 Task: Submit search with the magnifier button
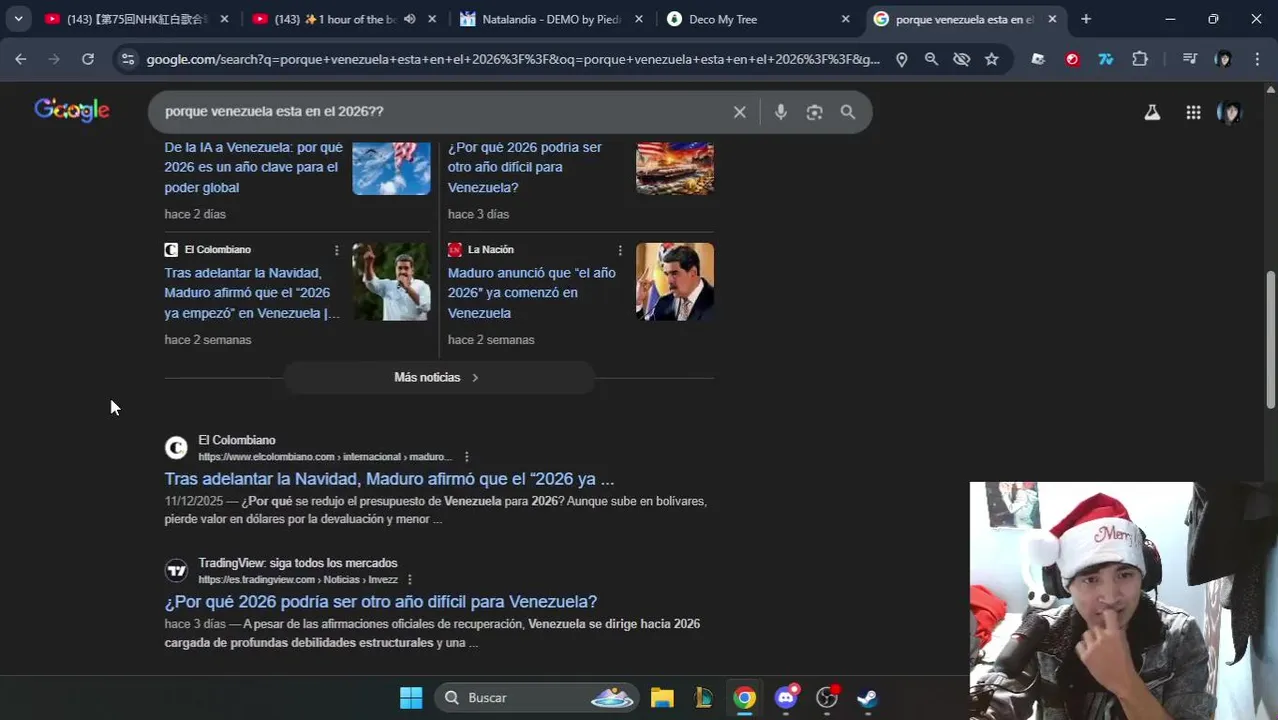click(x=848, y=112)
